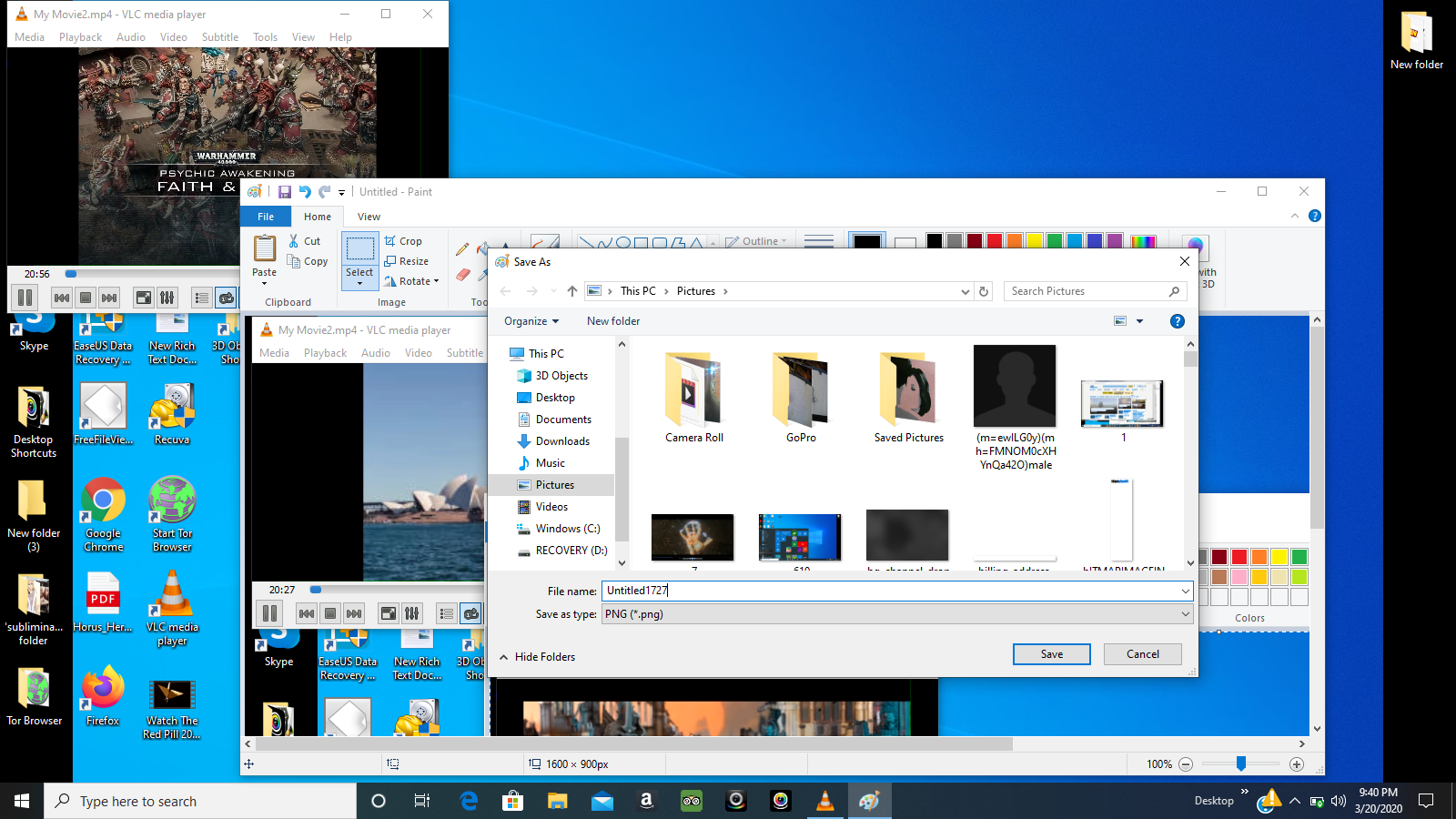Expand the File name history dropdown
Image resolution: width=1456 pixels, height=819 pixels.
click(1185, 591)
